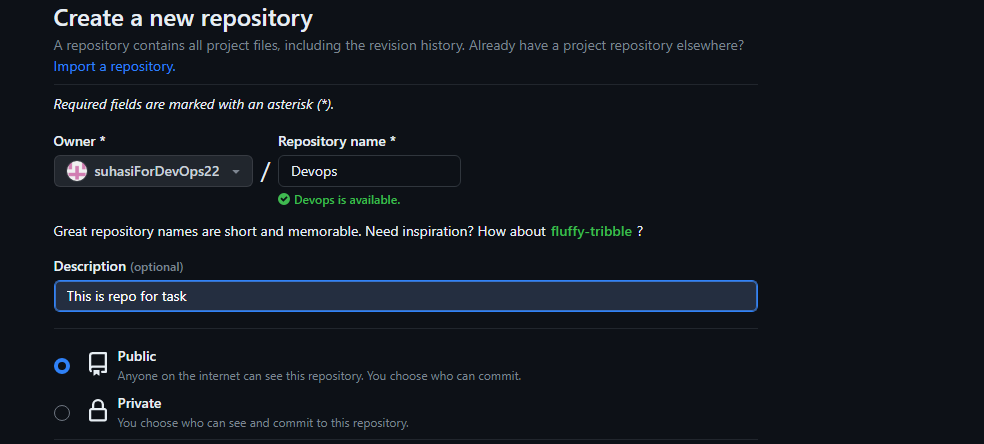Choose visibility via the Public label
The width and height of the screenshot is (984, 444).
click(x=137, y=356)
